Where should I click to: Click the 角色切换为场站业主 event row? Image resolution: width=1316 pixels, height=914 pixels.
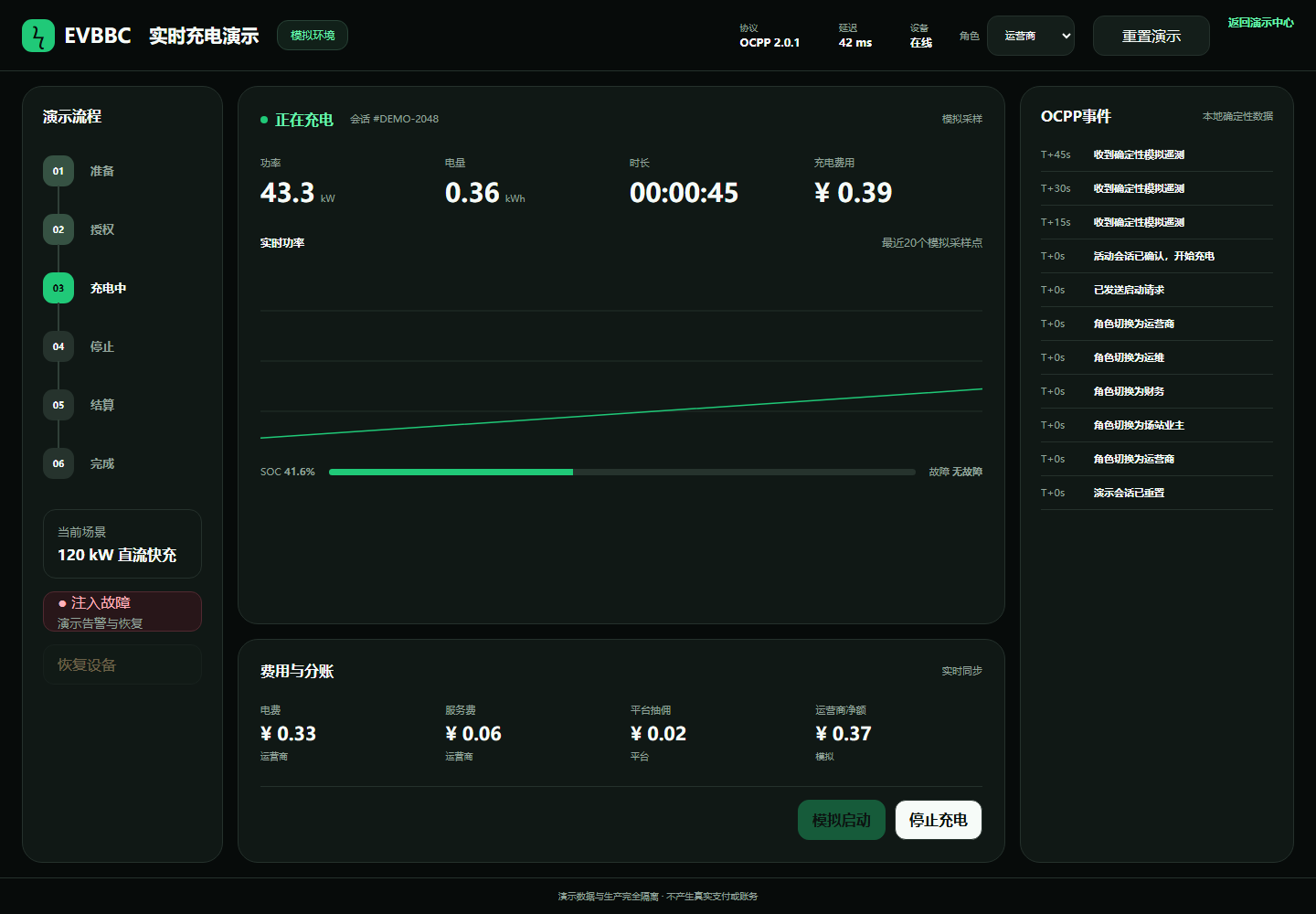coord(1157,425)
